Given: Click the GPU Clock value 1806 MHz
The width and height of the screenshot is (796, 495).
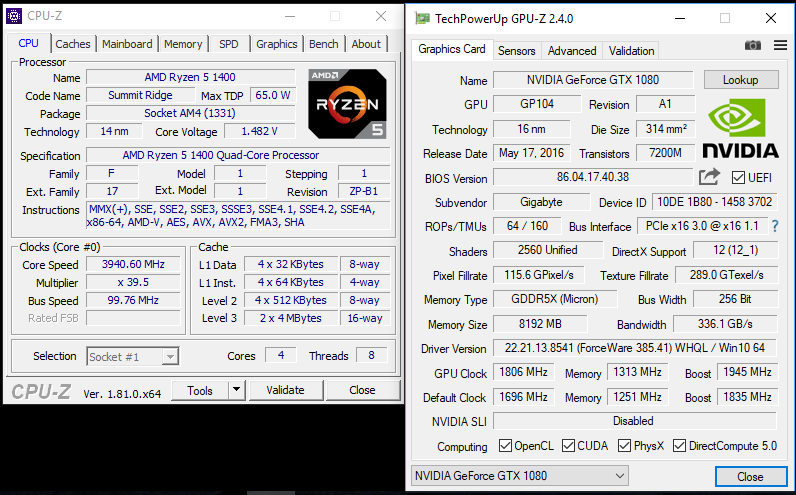Looking at the screenshot, I should click(523, 372).
